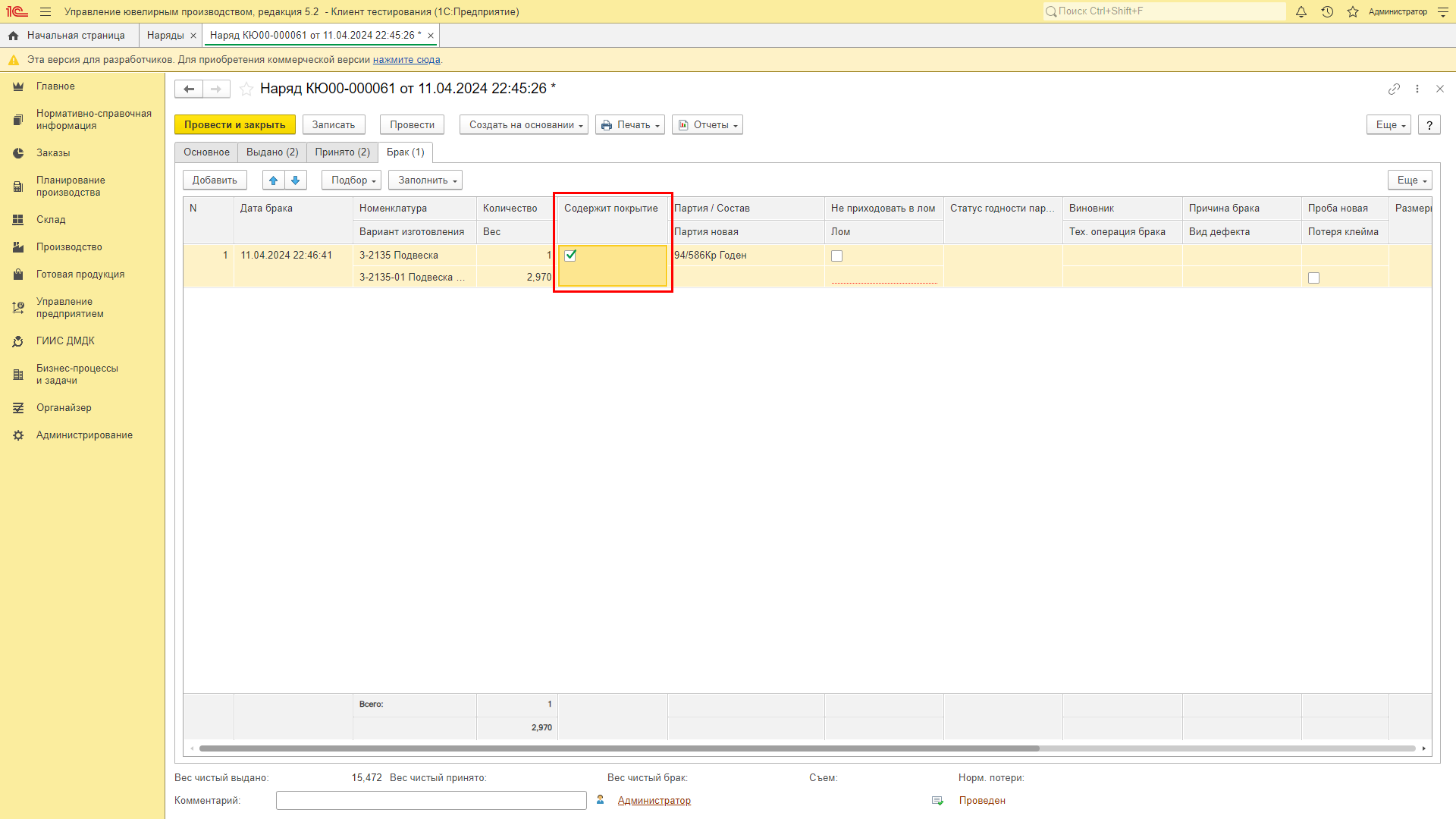Screen dimensions: 1456x819
Task: Toggle Потеря клейма checkbox in row 1
Action: click(1314, 278)
